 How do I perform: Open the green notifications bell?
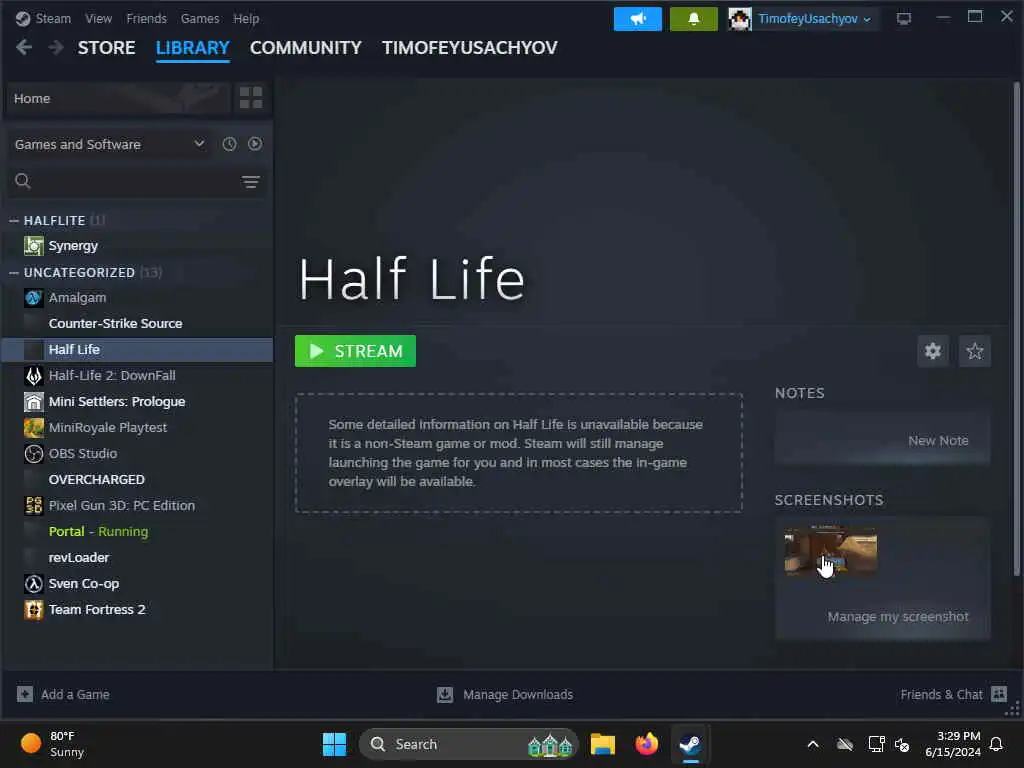click(694, 19)
